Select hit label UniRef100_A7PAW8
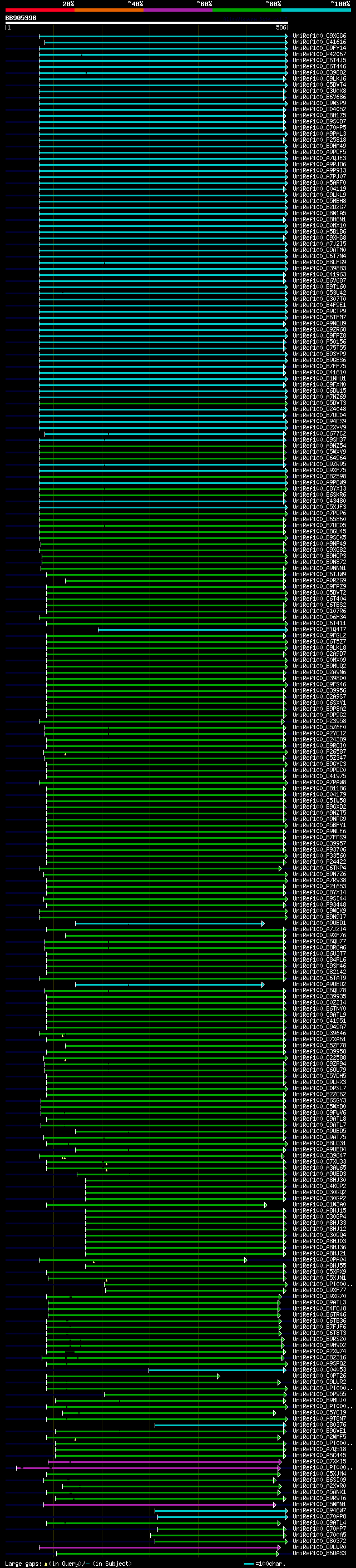The width and height of the screenshot is (356, 1568). click(x=319, y=781)
